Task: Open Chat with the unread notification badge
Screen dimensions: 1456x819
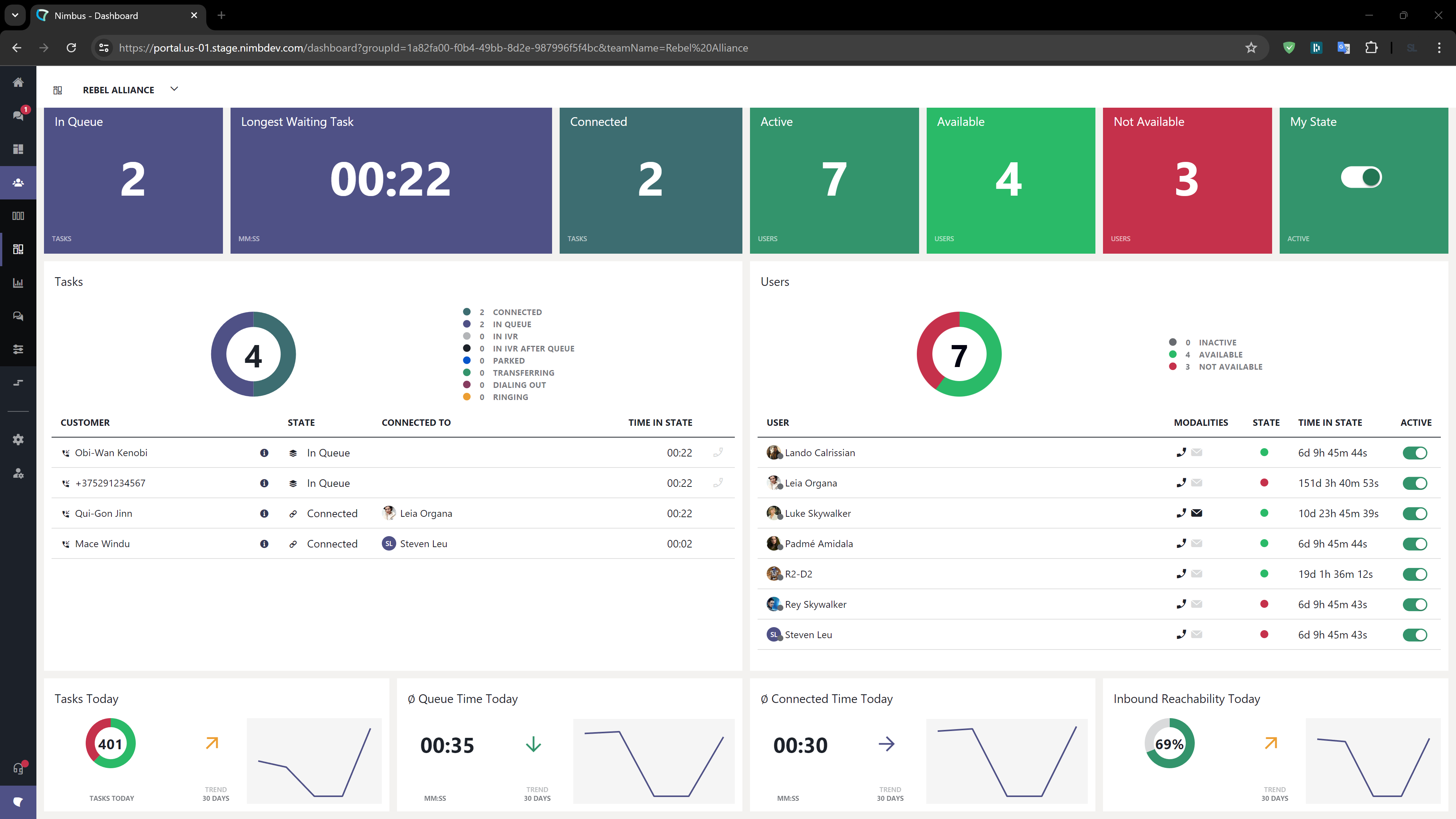Action: click(x=18, y=115)
